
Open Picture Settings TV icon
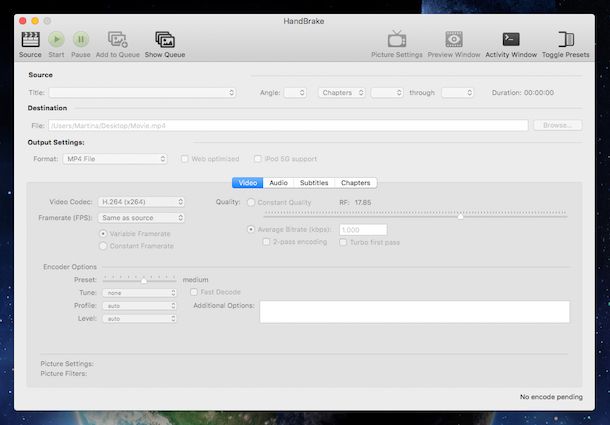(x=397, y=39)
